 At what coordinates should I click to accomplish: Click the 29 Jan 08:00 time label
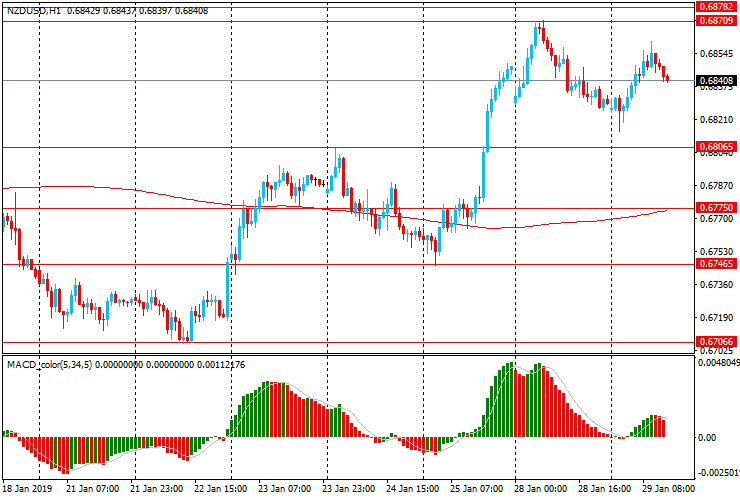[668, 490]
